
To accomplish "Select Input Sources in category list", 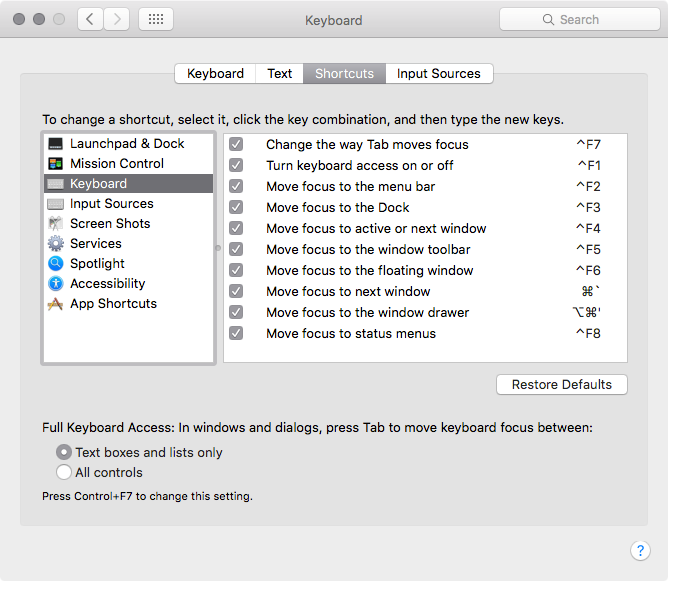I will [x=129, y=204].
